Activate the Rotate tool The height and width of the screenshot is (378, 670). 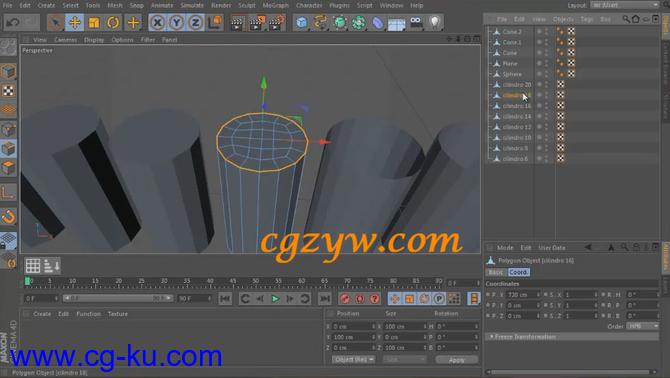(x=113, y=22)
